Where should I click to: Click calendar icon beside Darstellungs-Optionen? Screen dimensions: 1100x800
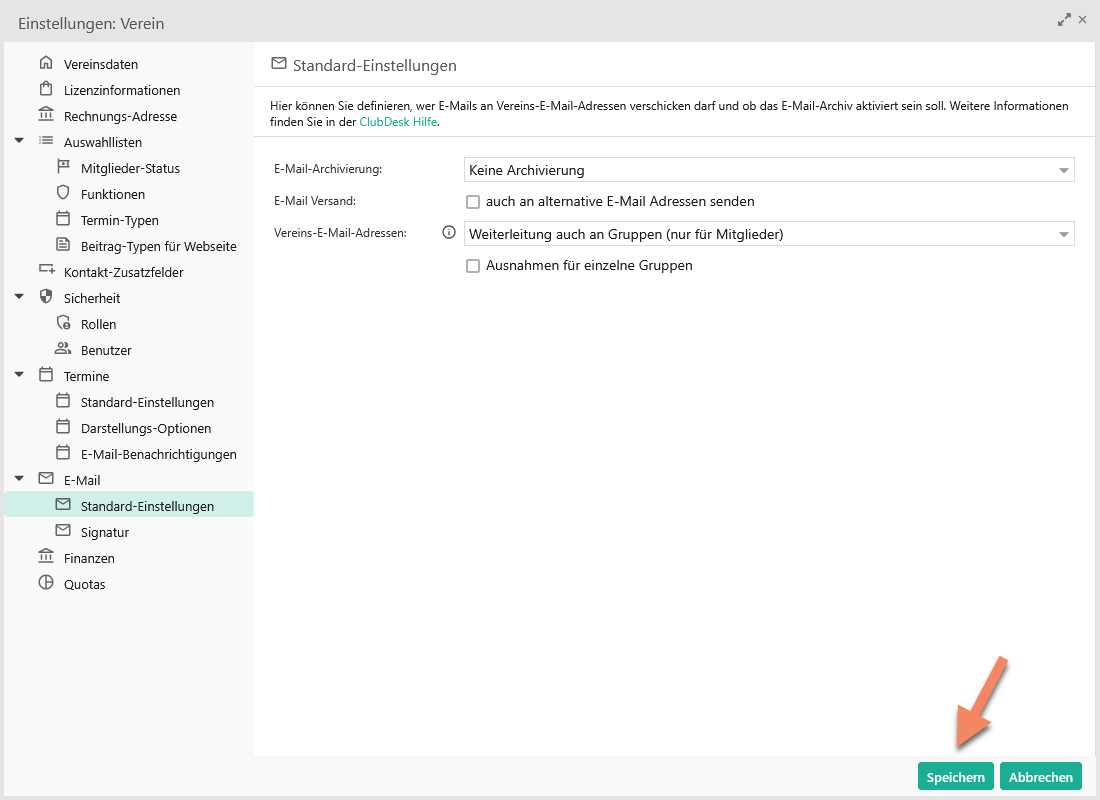(x=63, y=427)
